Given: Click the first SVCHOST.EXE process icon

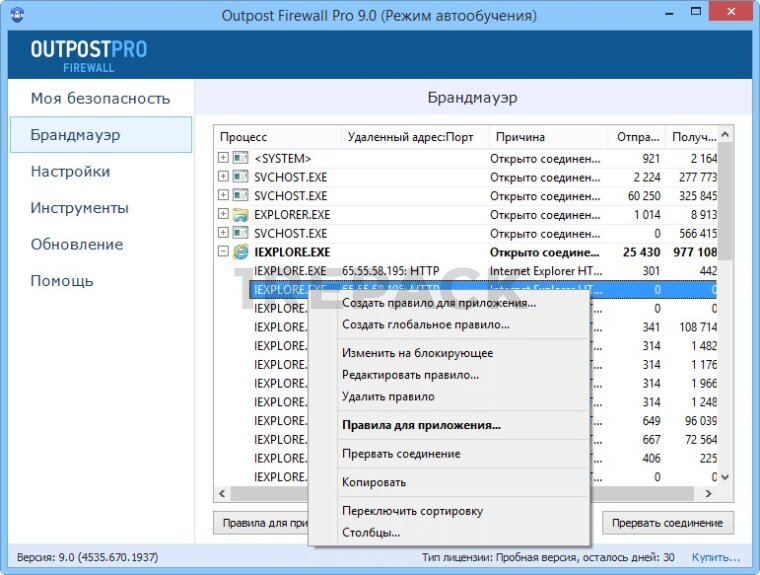Looking at the screenshot, I should (x=240, y=177).
